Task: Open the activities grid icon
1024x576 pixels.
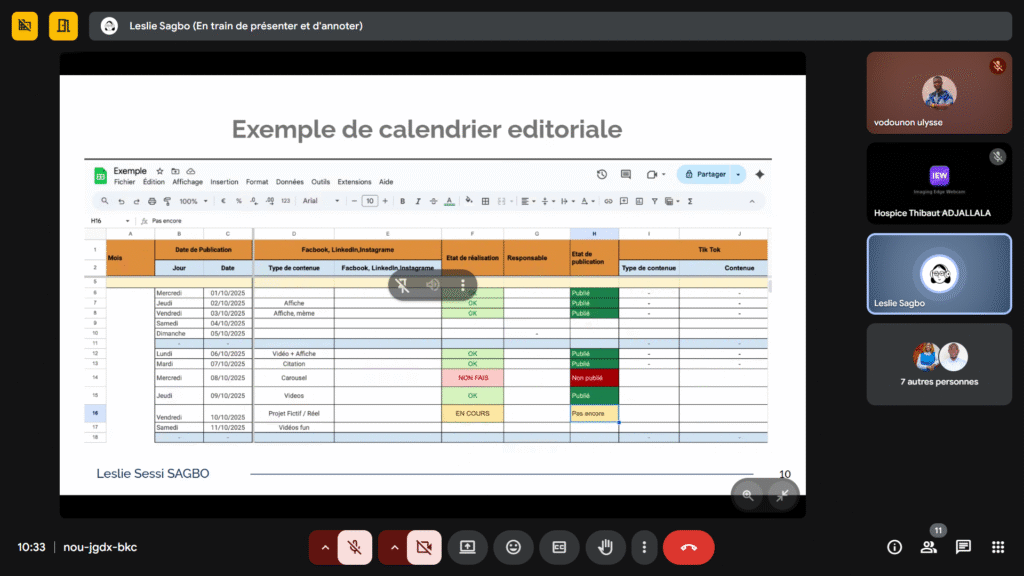Action: pos(997,547)
